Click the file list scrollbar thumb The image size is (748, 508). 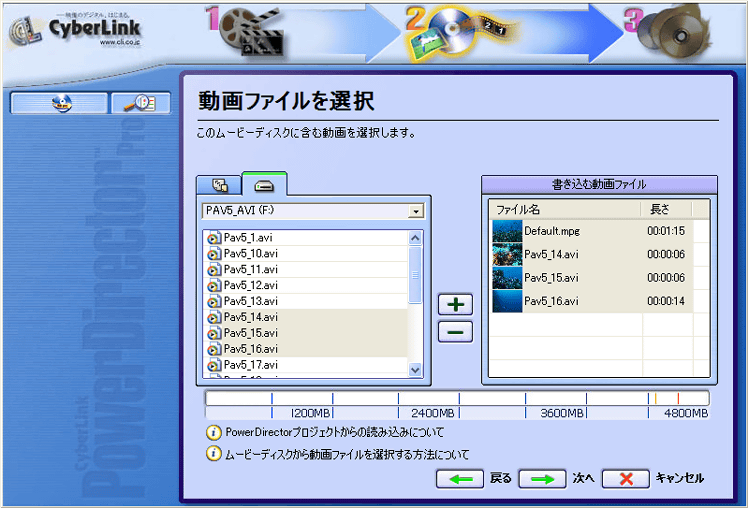(x=416, y=275)
